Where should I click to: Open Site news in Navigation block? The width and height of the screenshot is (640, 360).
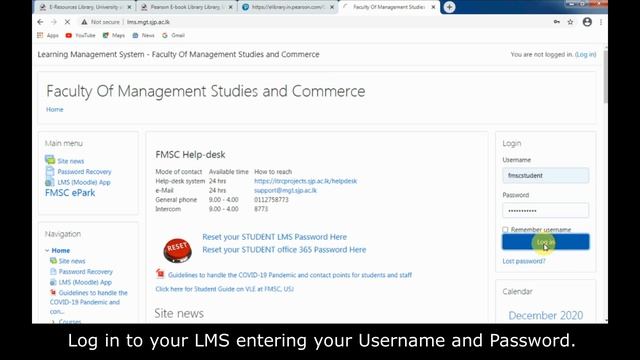point(72,261)
